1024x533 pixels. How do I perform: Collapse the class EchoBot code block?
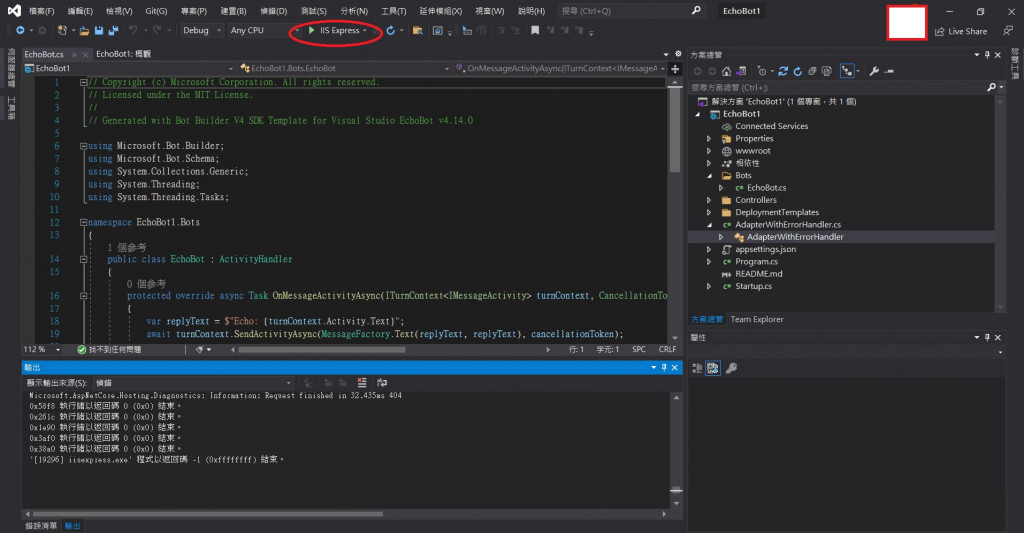tap(84, 259)
